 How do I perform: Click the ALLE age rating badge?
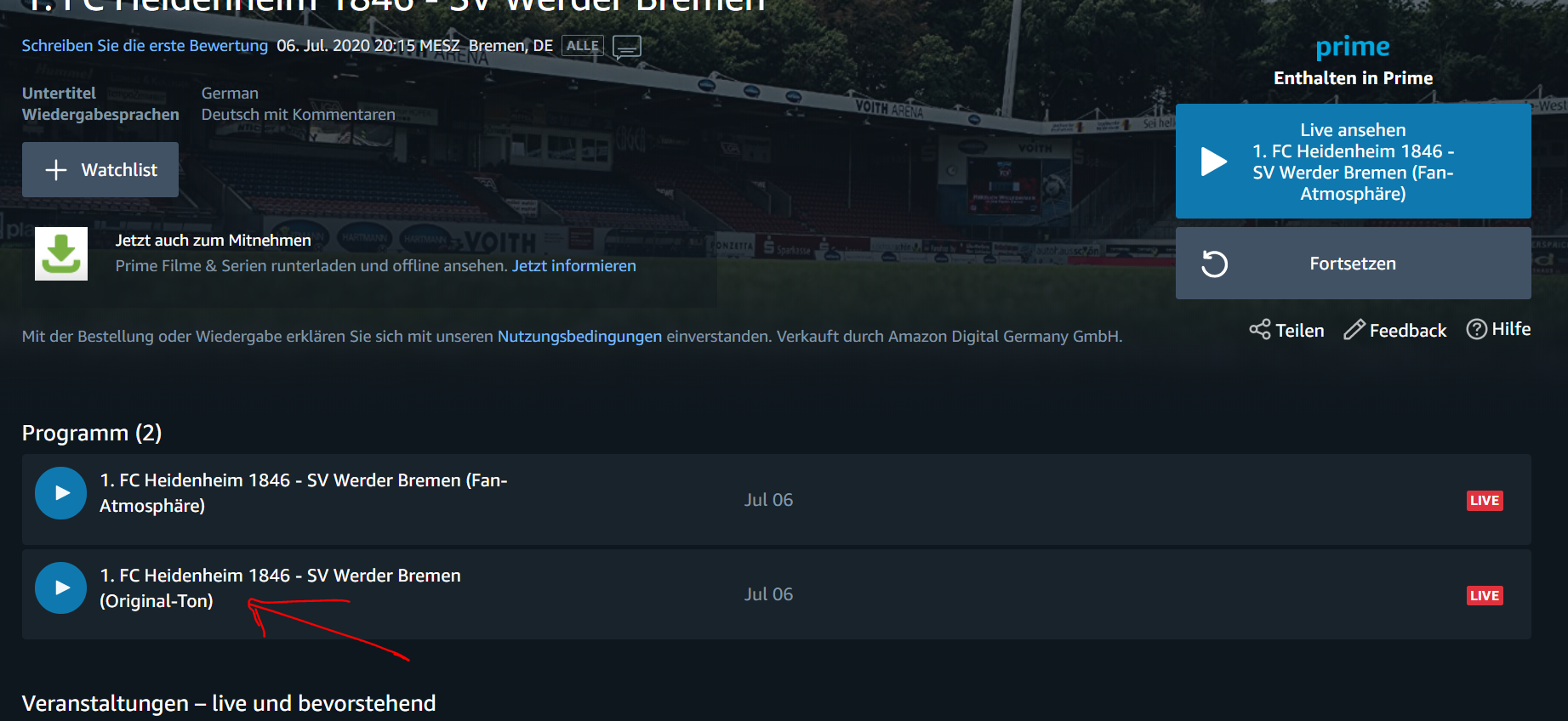point(583,46)
